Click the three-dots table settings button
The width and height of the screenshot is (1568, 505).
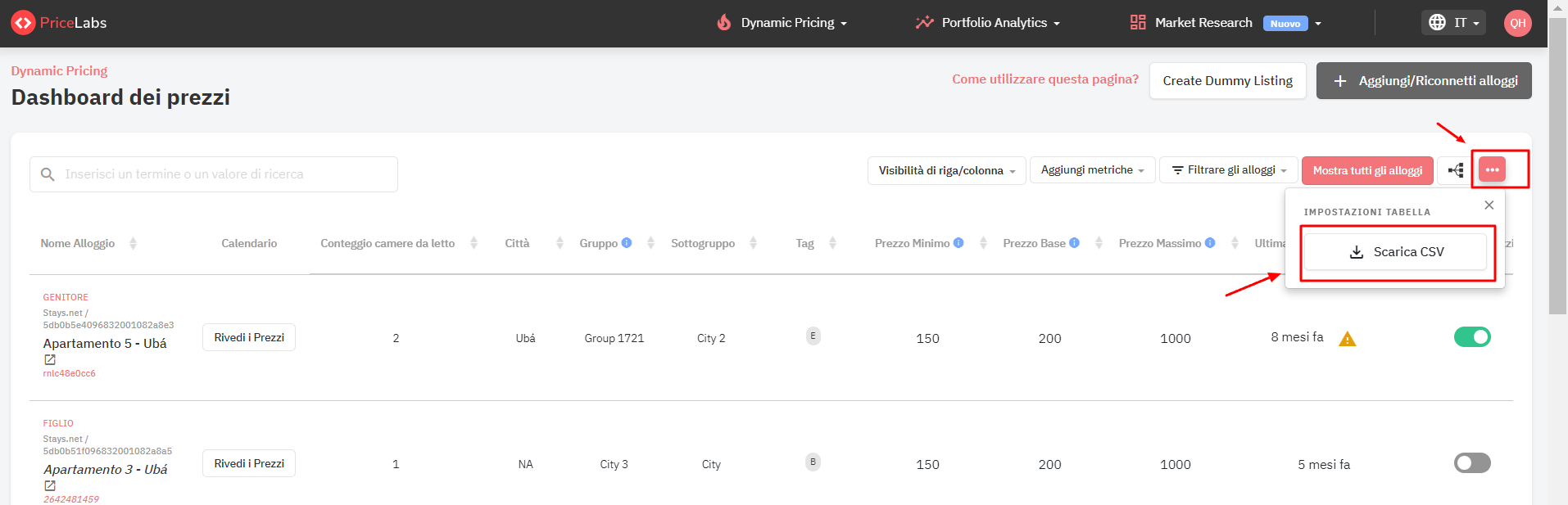point(1492,169)
